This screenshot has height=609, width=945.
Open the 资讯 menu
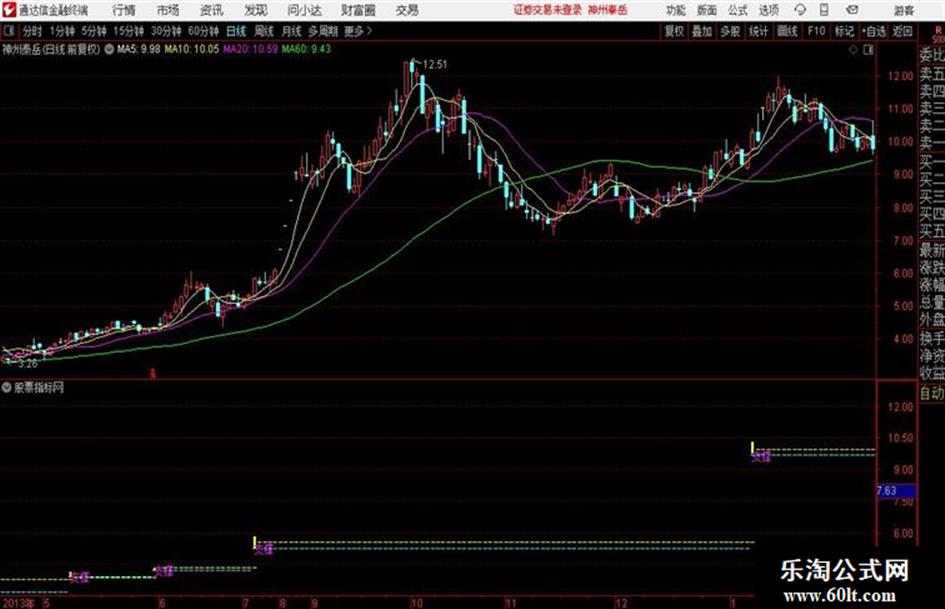point(212,10)
